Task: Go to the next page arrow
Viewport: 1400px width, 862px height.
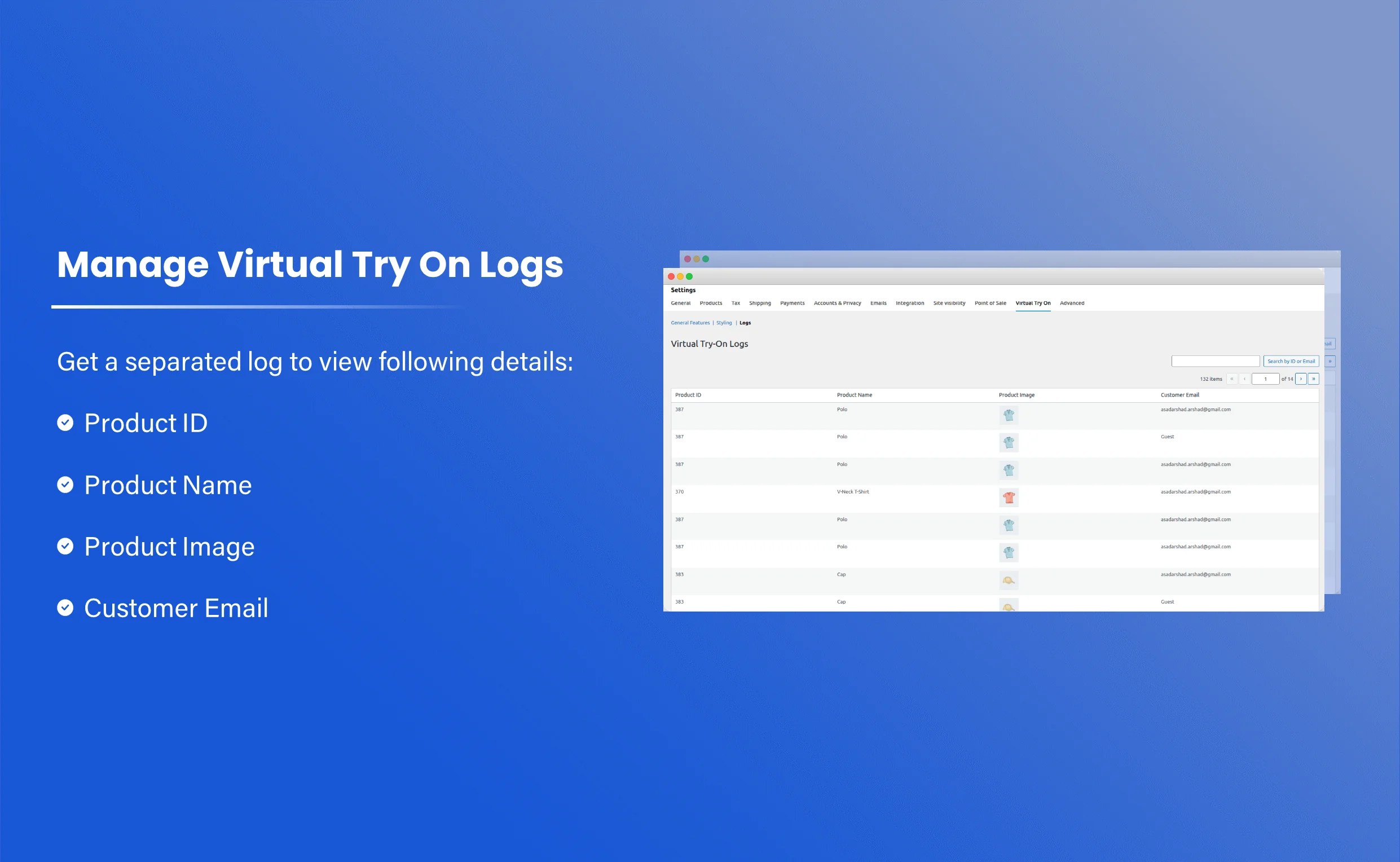Action: [1301, 379]
